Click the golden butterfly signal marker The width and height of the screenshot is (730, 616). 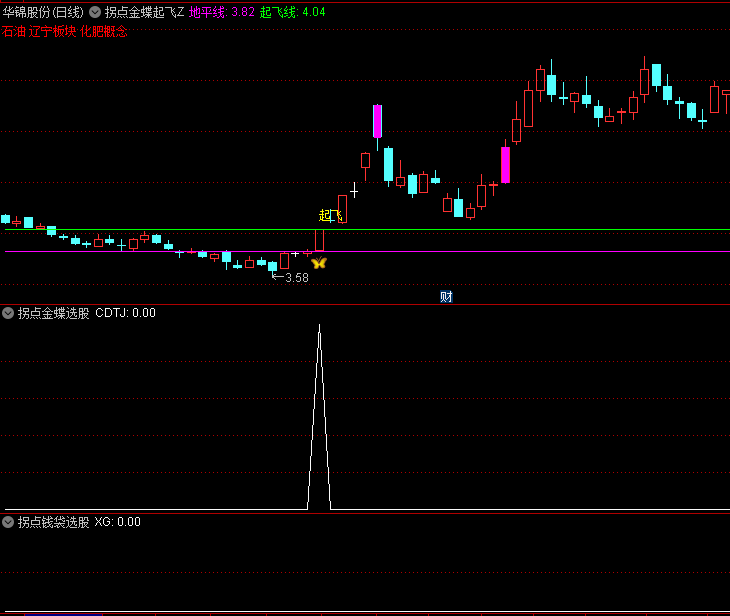[x=319, y=263]
